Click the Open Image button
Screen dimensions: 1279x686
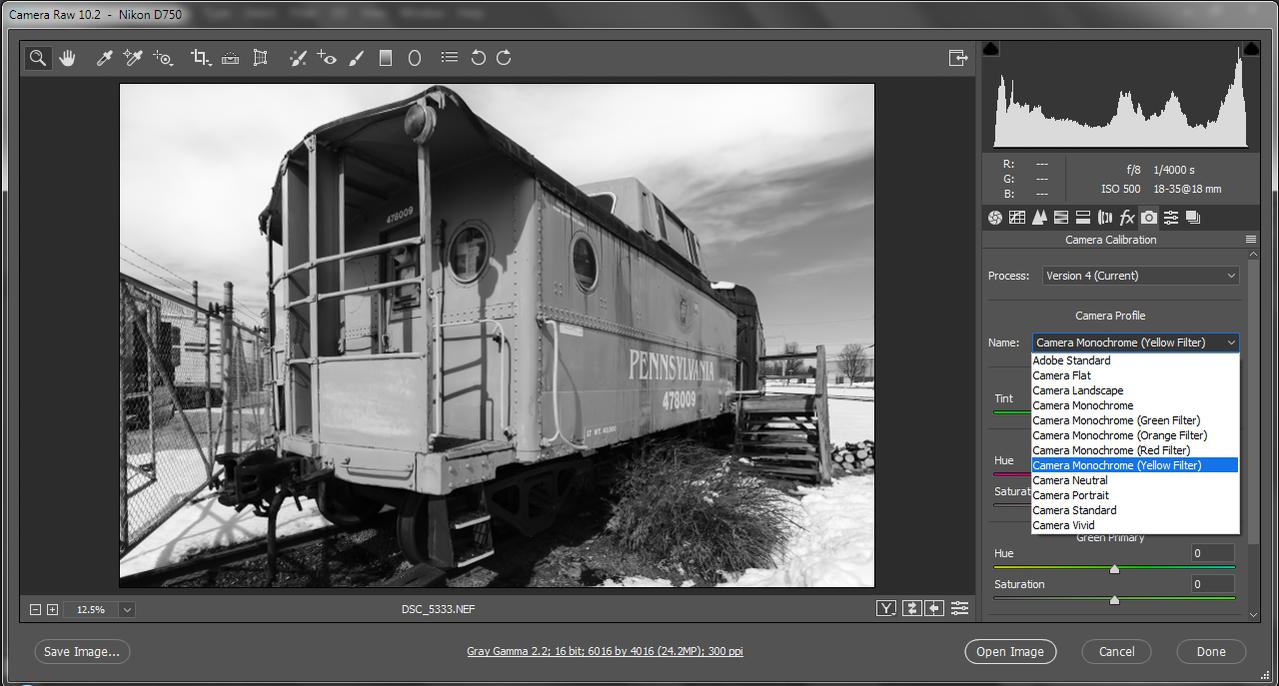[1010, 652]
